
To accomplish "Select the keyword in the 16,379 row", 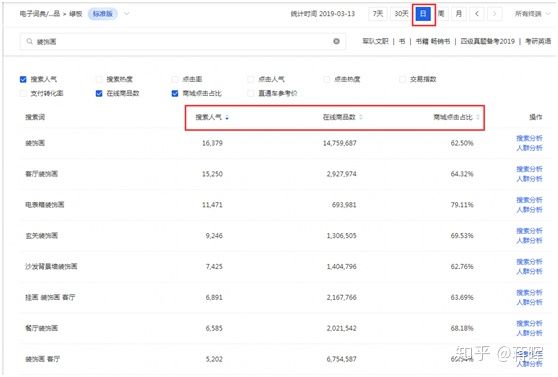I will 35,143.
